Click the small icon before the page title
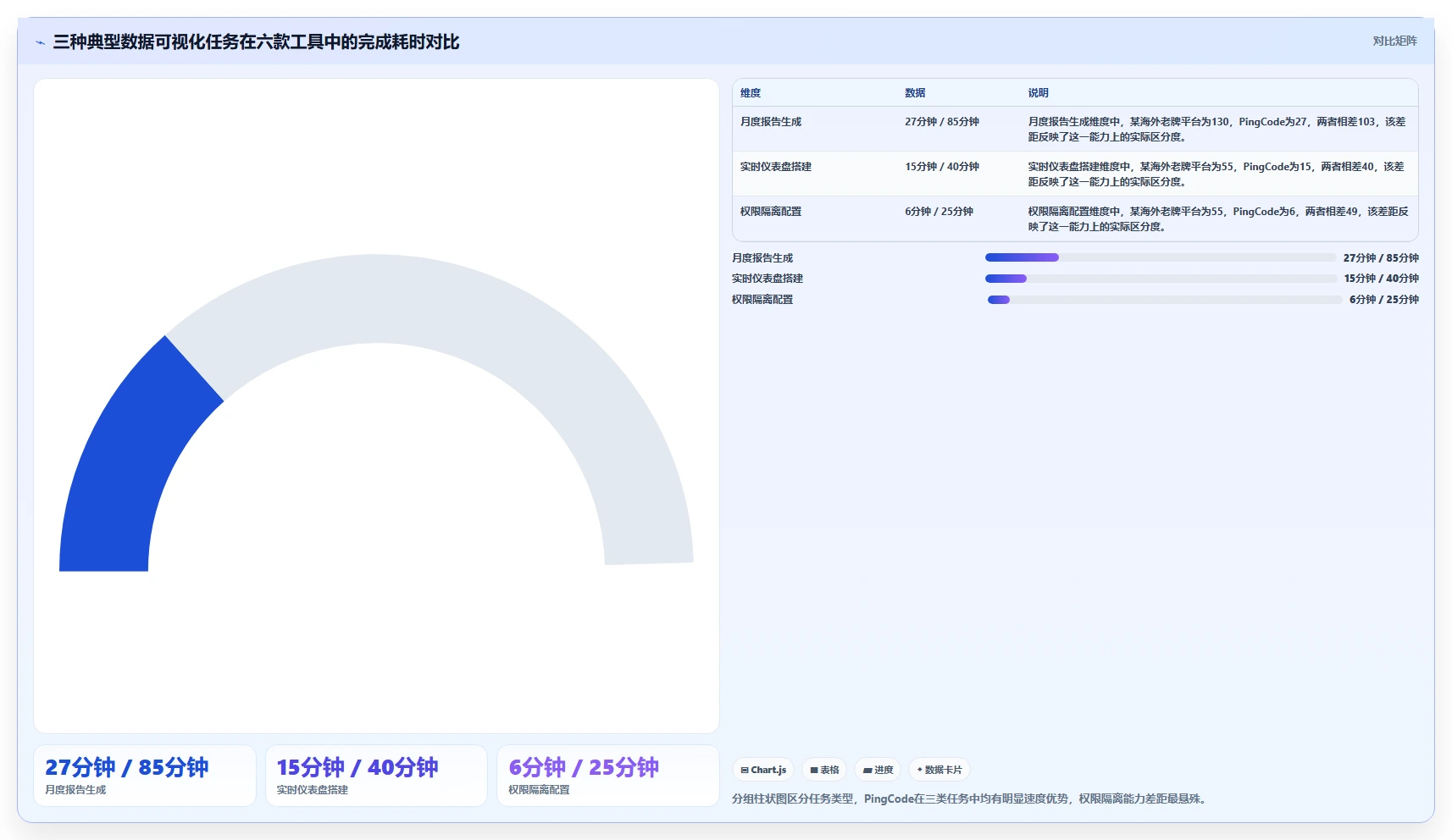Screen dimensions: 1452x840 (40, 42)
